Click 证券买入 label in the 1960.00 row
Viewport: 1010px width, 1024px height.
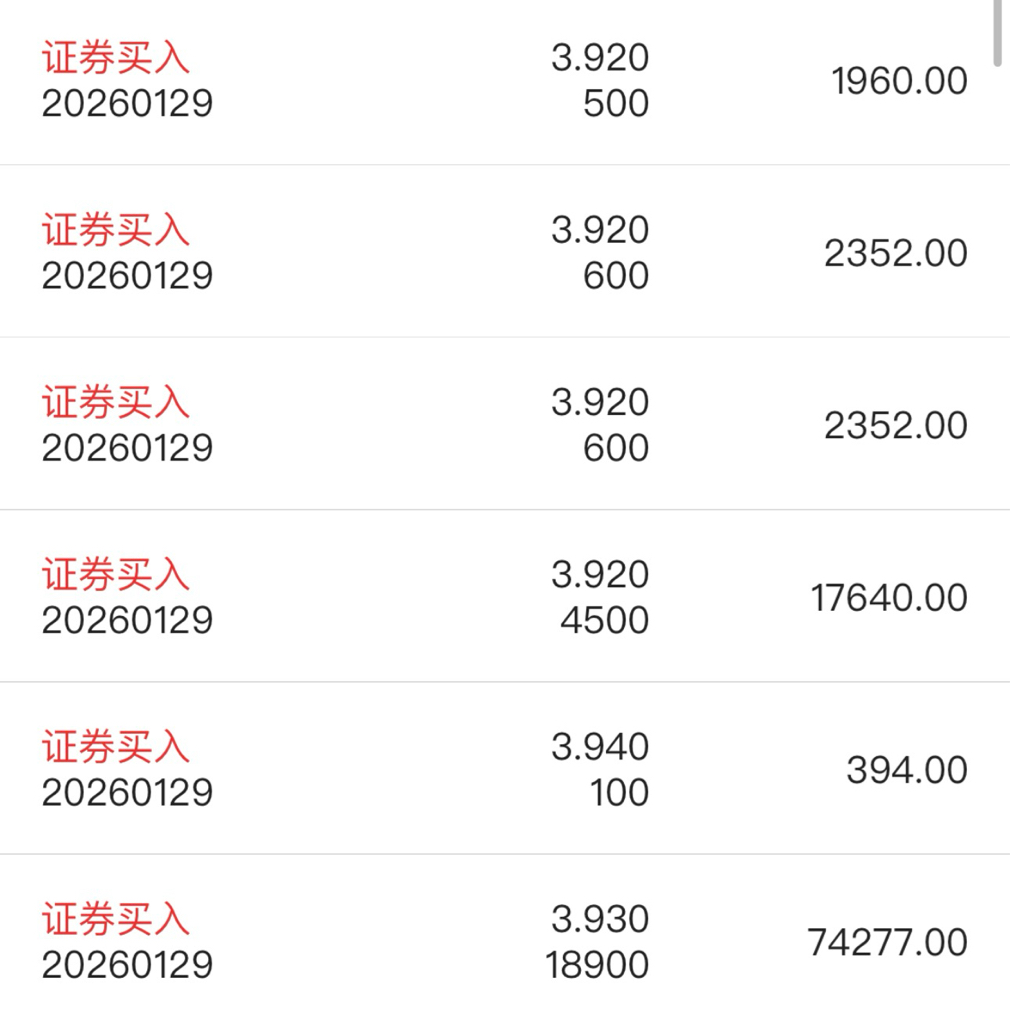(x=115, y=58)
